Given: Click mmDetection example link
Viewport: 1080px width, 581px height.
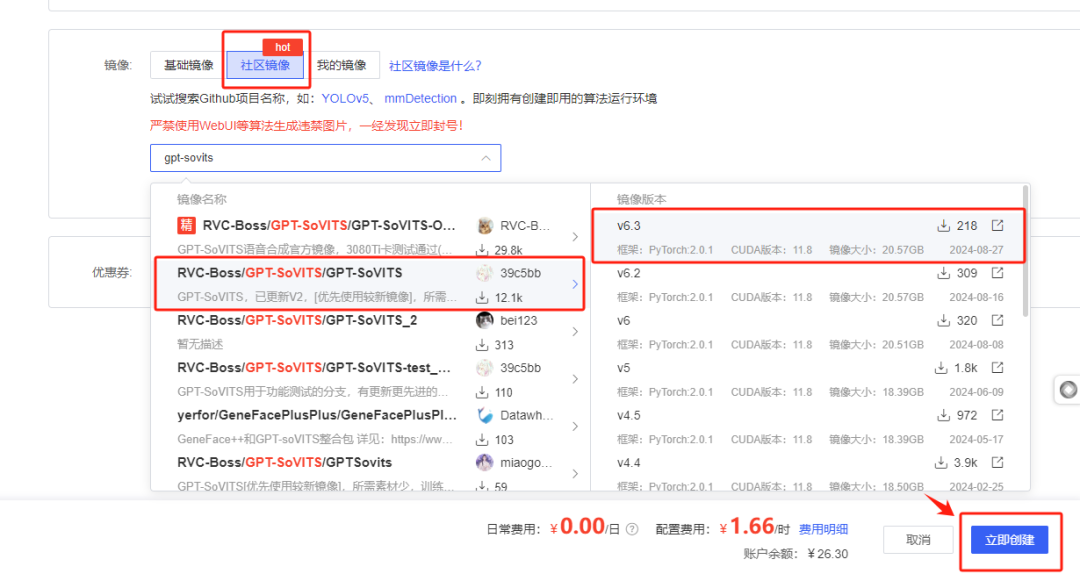Looking at the screenshot, I should pyautogui.click(x=420, y=98).
